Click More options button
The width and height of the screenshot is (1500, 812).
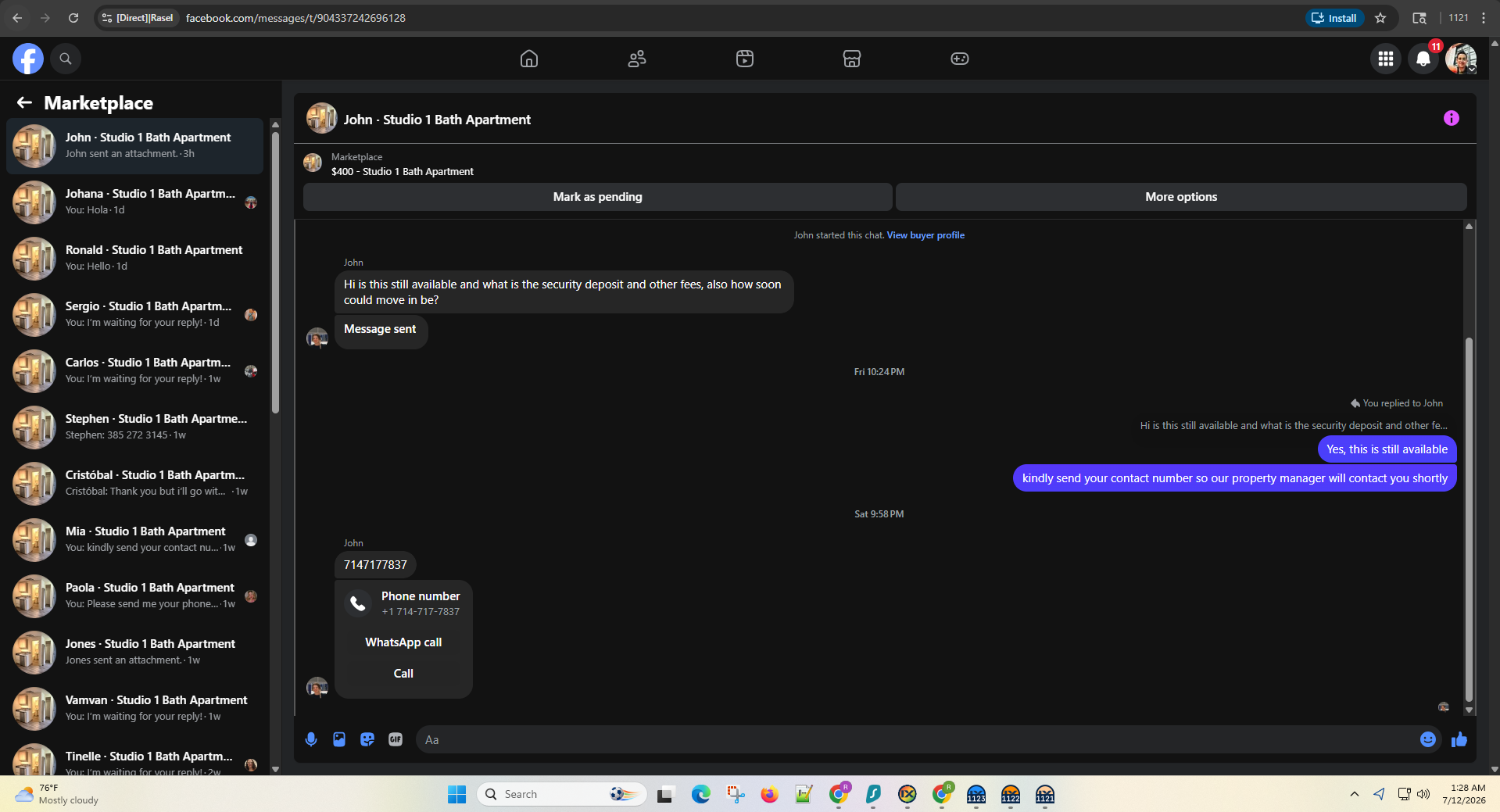point(1181,197)
